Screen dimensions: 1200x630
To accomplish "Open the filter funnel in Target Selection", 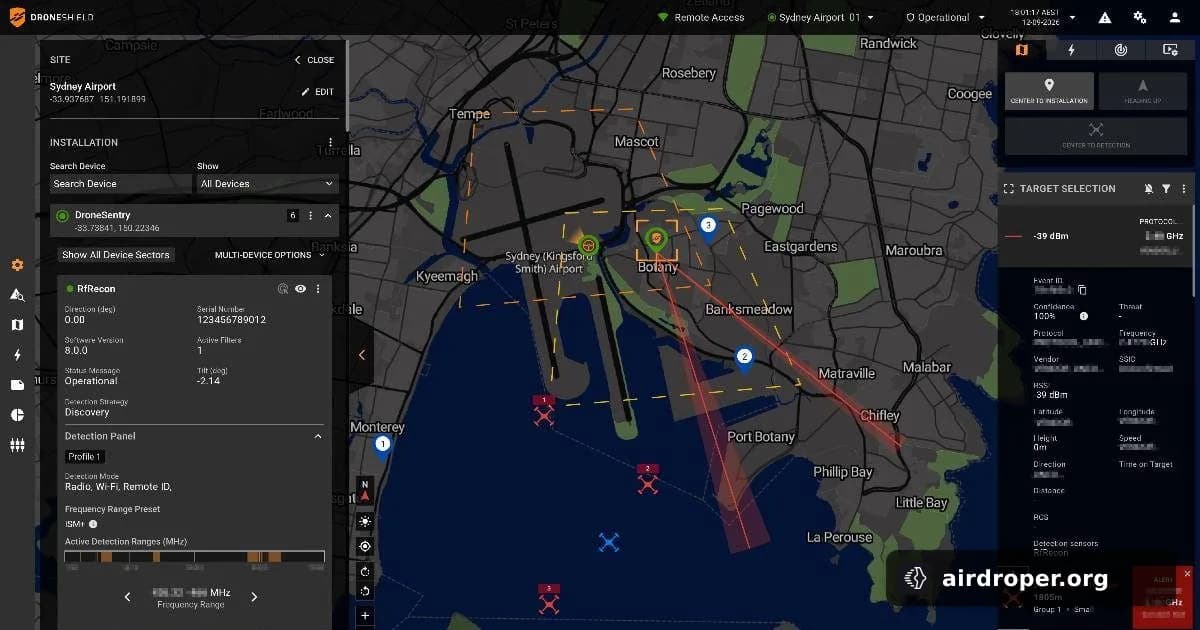I will tap(1166, 189).
